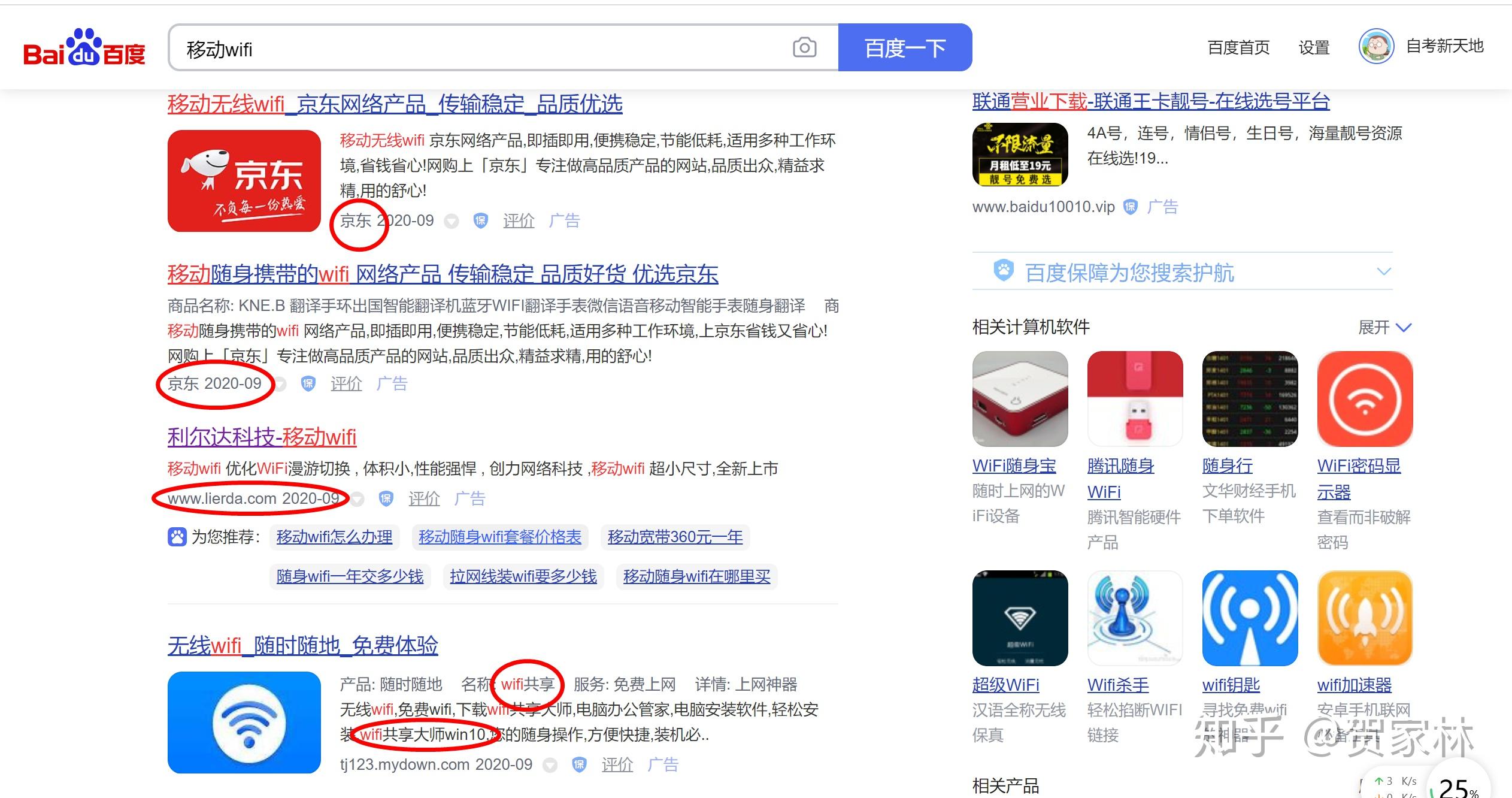
Task: Click 评价 under the lierda result
Action: [x=424, y=498]
